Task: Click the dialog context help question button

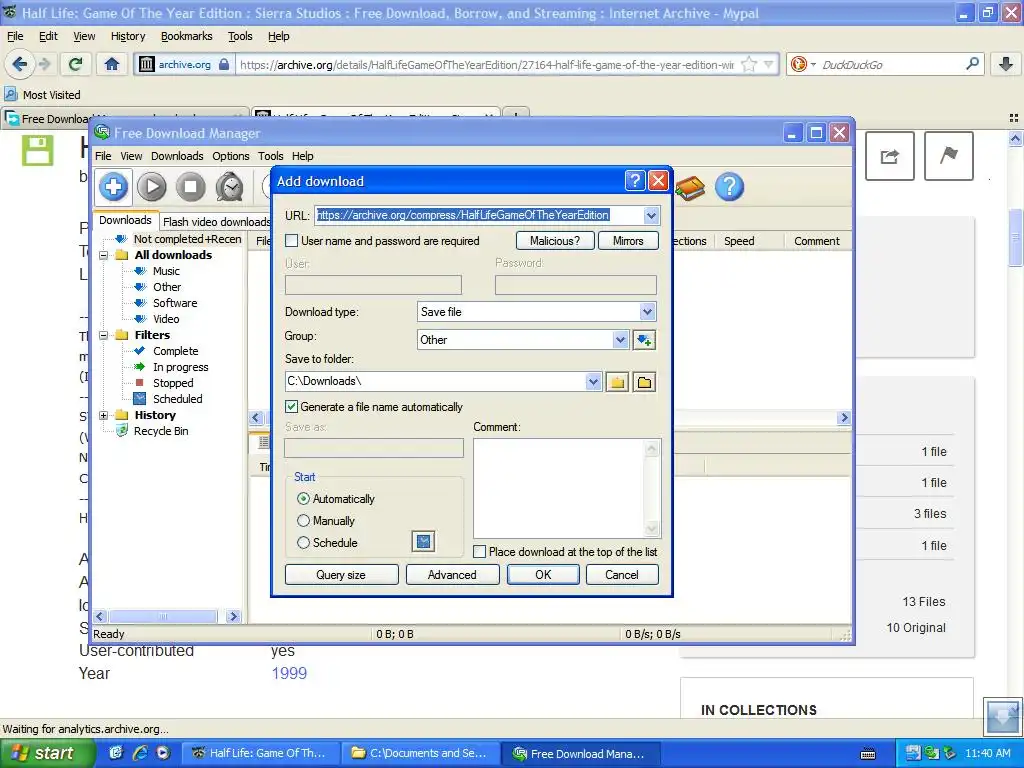Action: 635,181
